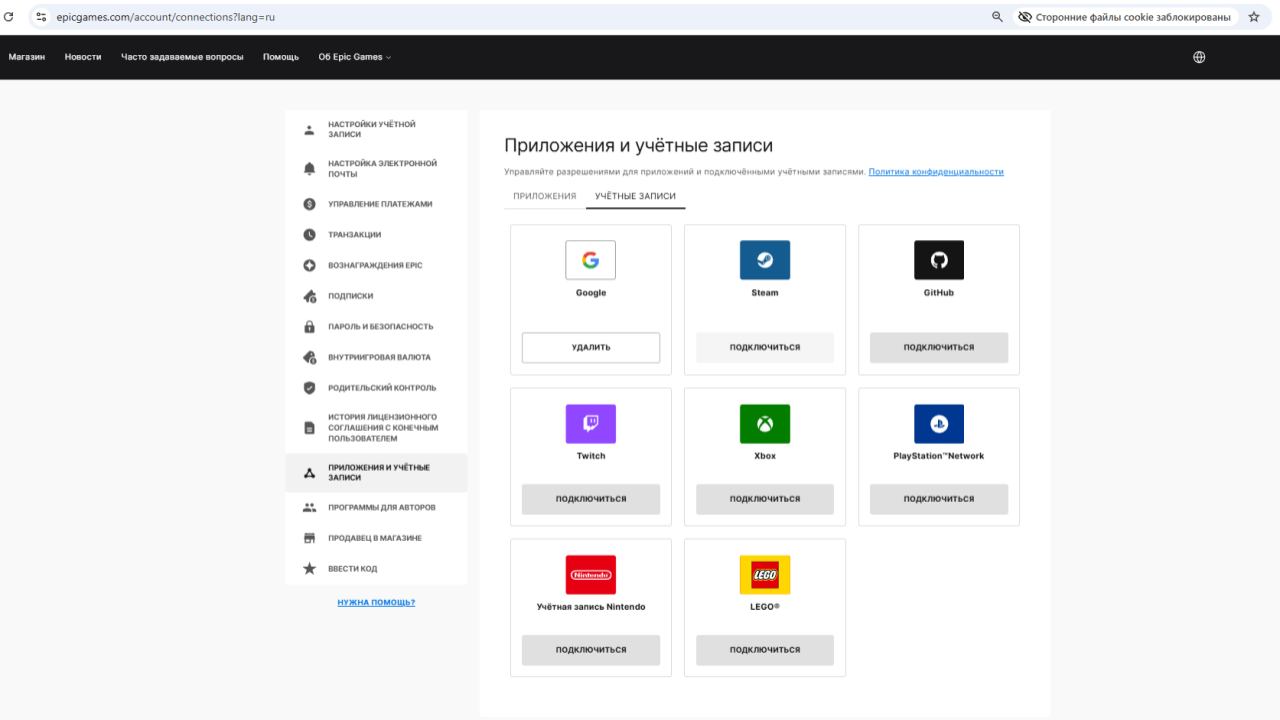
Task: Open the Политика конфиденциальности link
Action: [936, 172]
